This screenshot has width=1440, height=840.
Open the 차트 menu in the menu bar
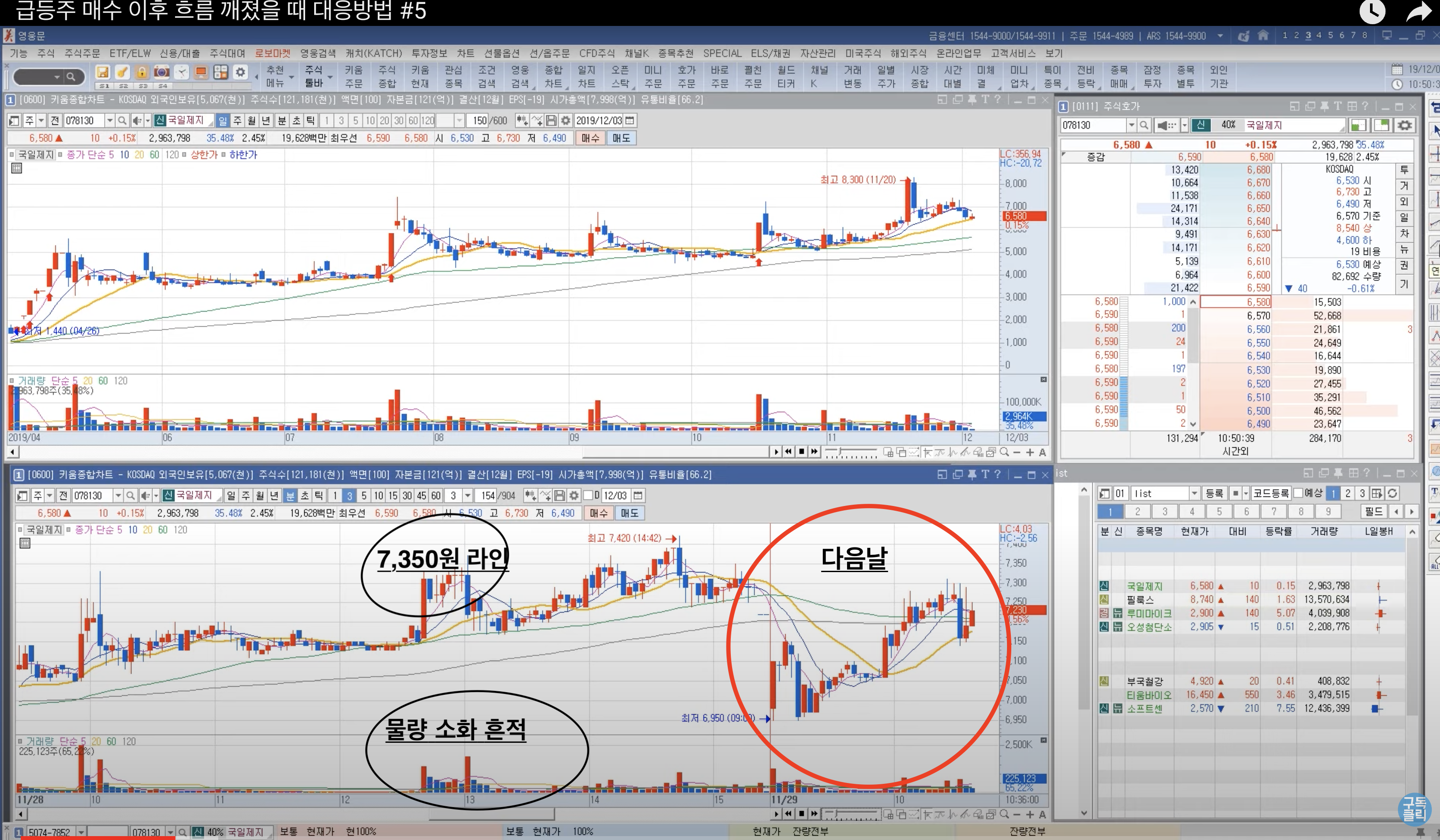[465, 53]
